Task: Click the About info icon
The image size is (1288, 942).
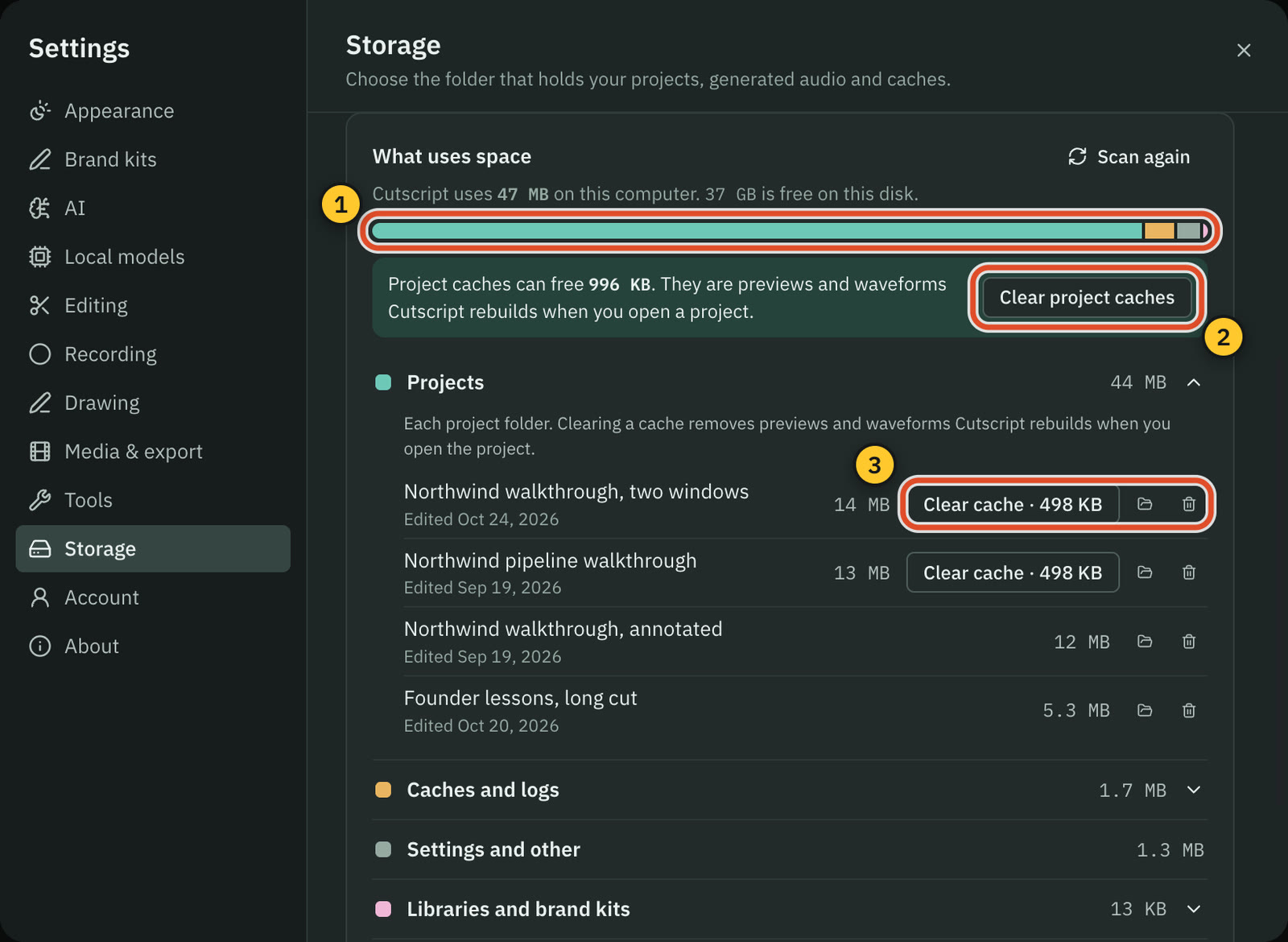Action: pos(39,647)
